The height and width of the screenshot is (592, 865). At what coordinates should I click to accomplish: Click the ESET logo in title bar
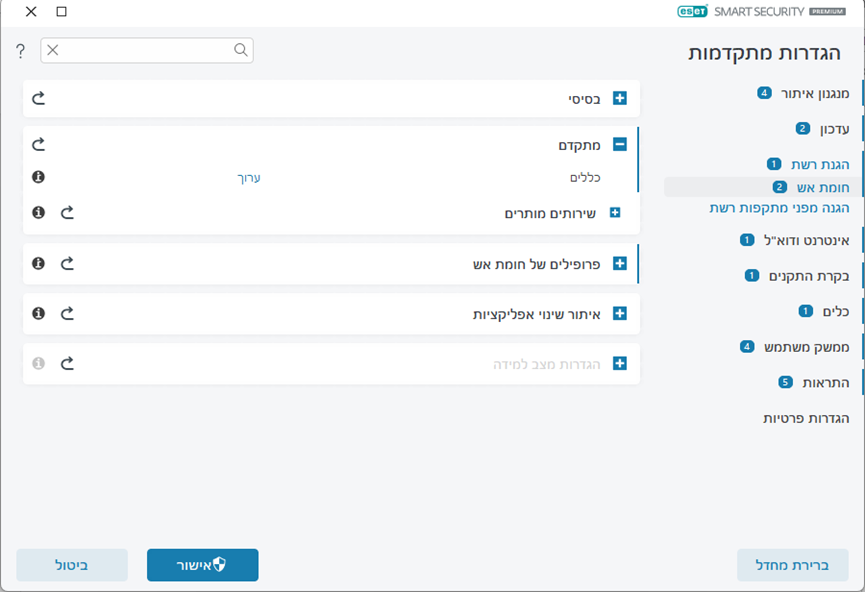[692, 11]
